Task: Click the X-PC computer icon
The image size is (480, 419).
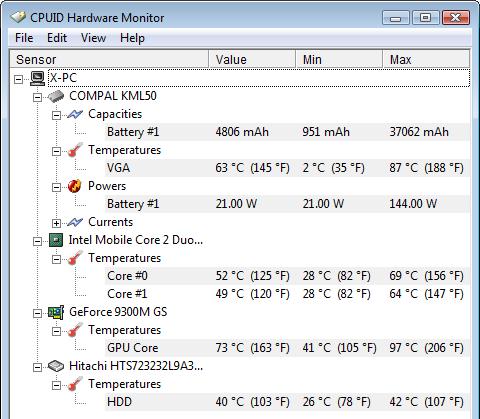Action: point(37,78)
